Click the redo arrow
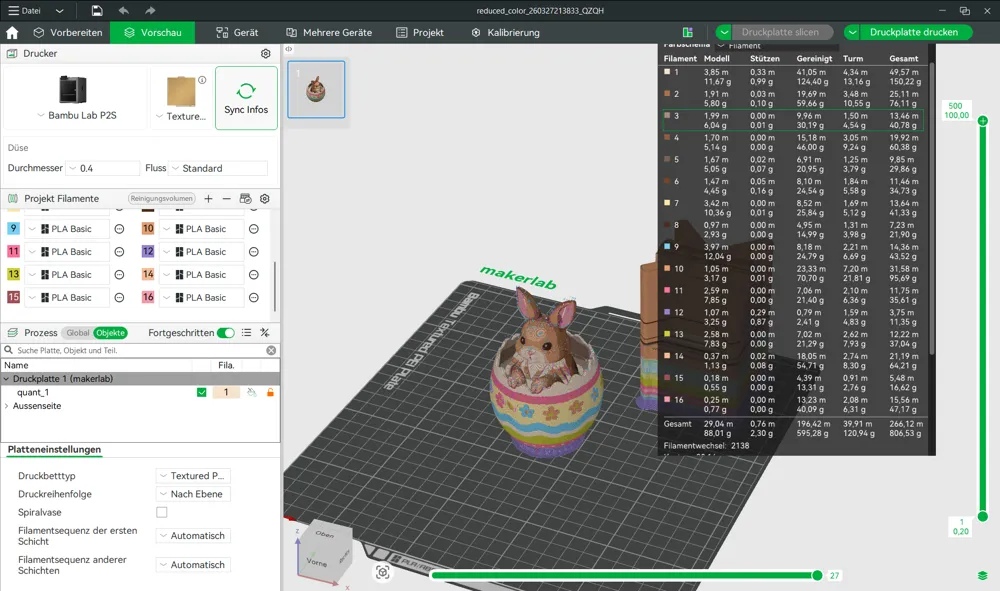Image resolution: width=1000 pixels, height=591 pixels. pos(150,11)
